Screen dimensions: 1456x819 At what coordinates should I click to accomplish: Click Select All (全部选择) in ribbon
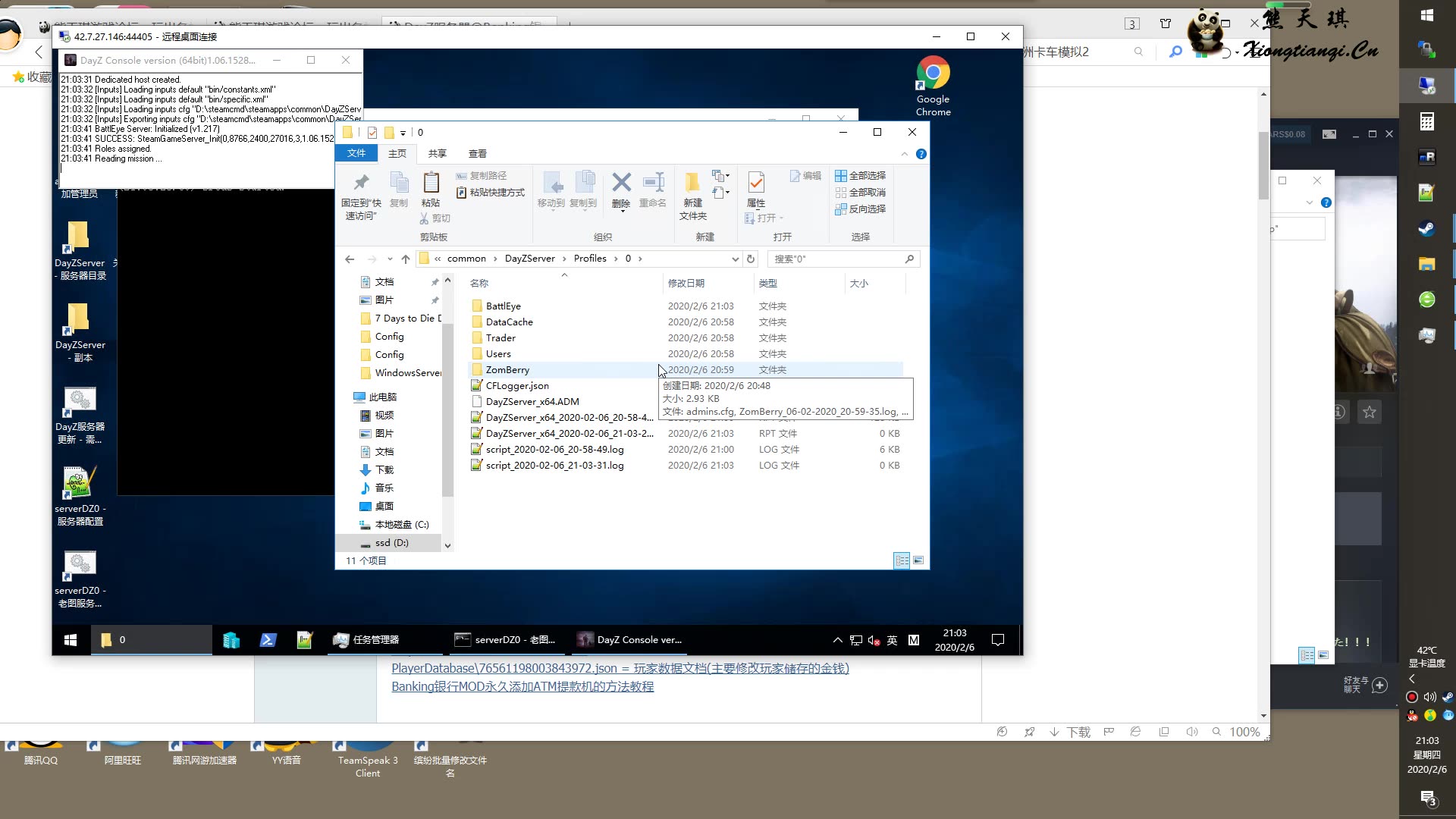[x=861, y=175]
